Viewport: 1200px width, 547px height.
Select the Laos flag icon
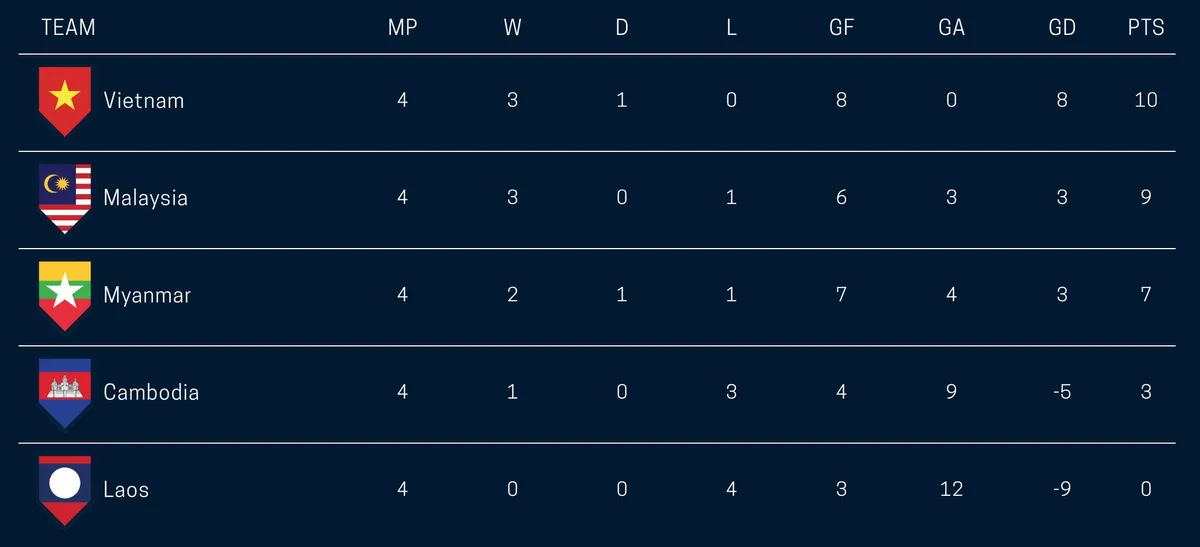(65, 490)
